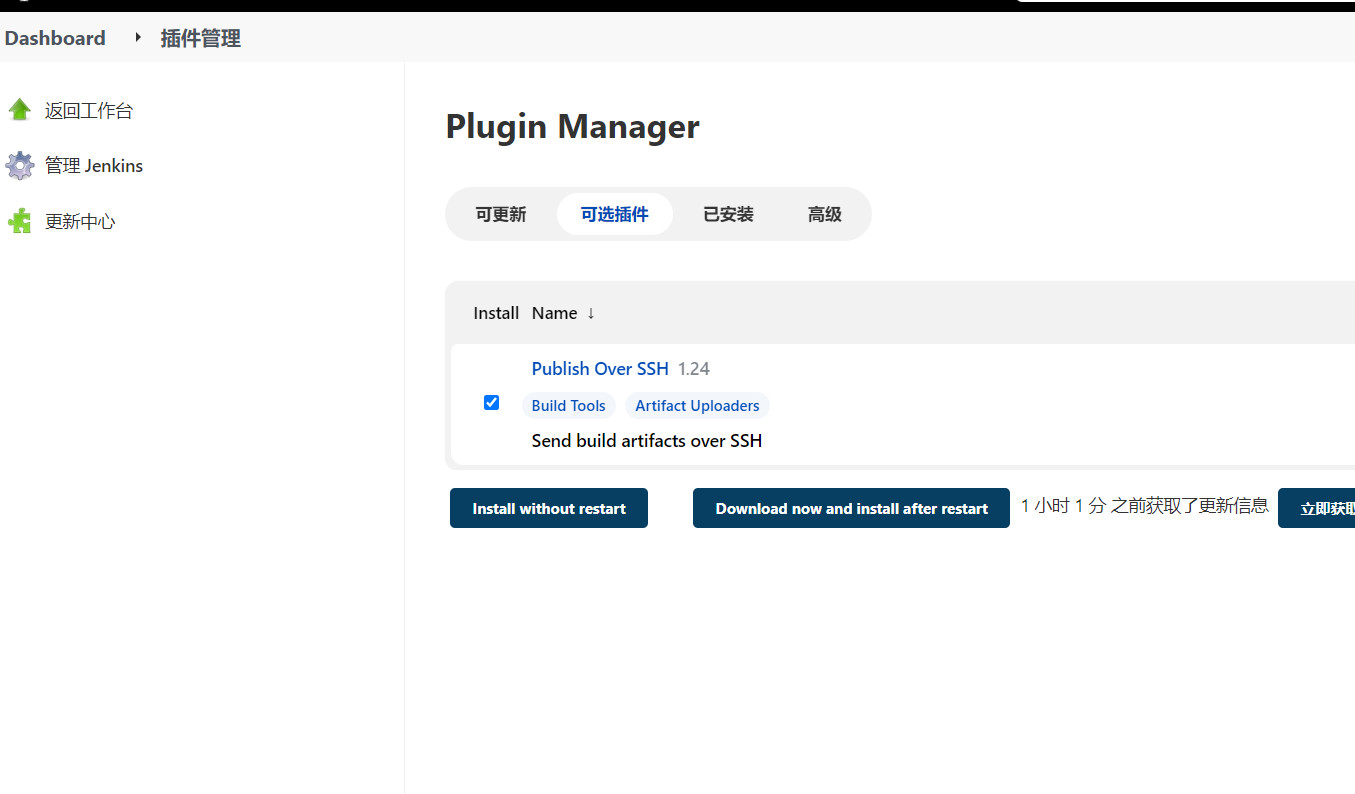
Task: Open the 已安装 tab
Action: (x=728, y=214)
